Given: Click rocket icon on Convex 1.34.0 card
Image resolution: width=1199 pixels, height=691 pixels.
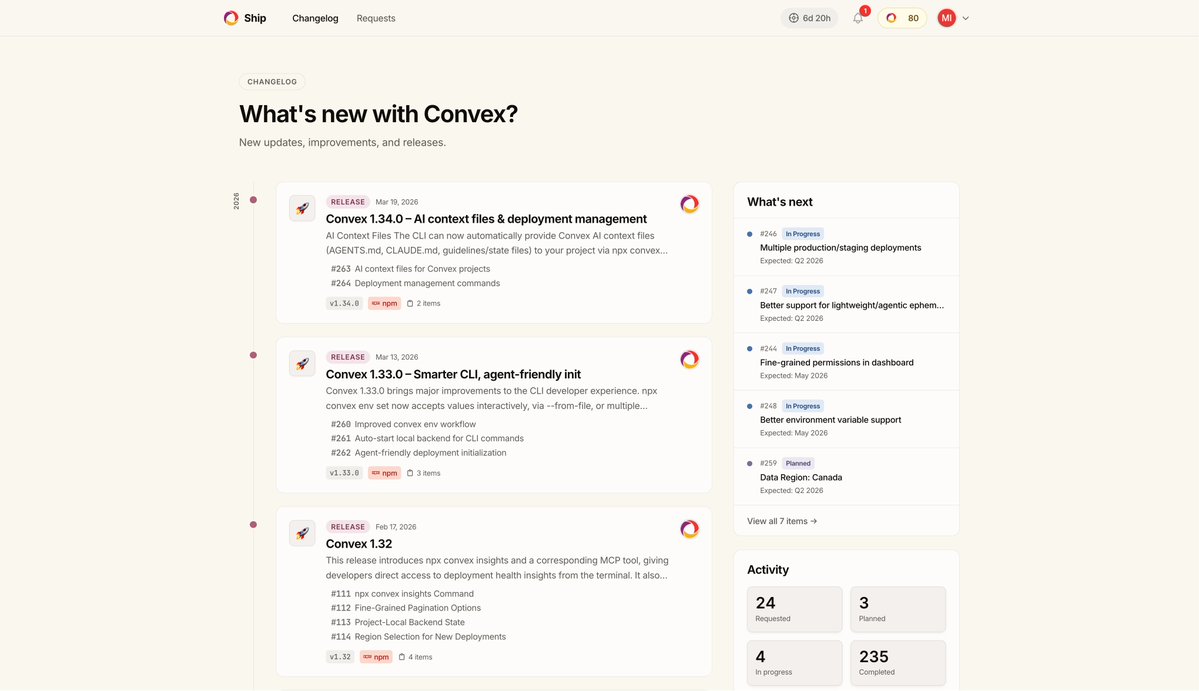Looking at the screenshot, I should [302, 208].
